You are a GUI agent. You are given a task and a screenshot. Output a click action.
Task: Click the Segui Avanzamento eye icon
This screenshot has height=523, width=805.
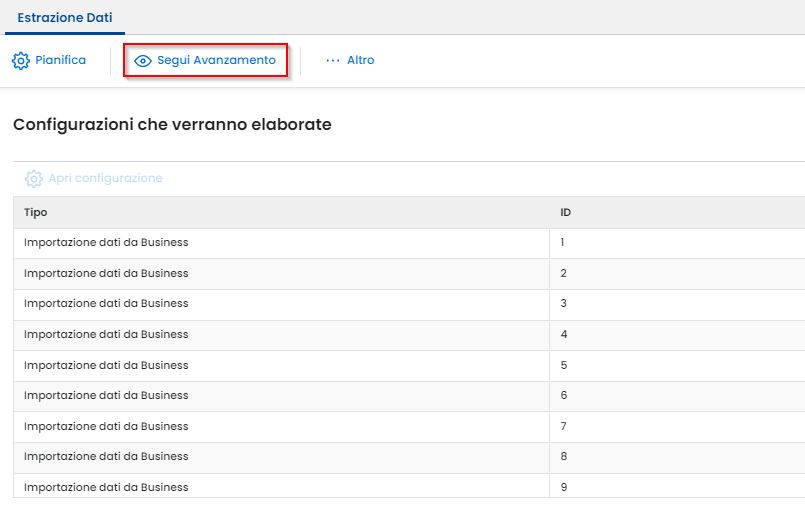tap(143, 61)
